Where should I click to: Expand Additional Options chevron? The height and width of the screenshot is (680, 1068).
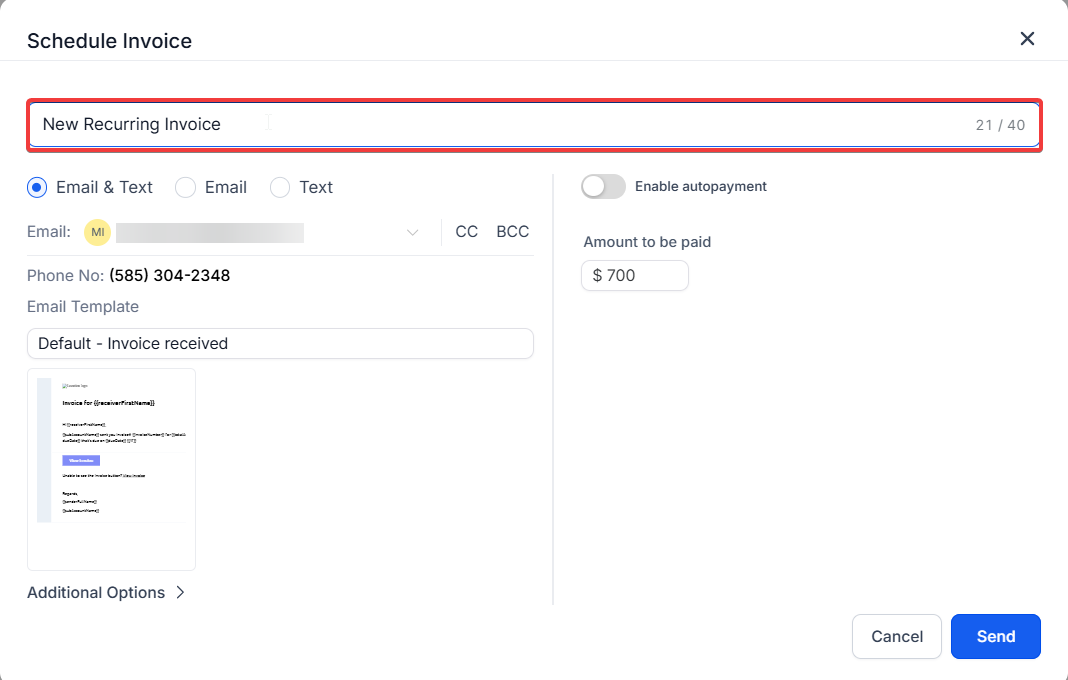pyautogui.click(x=180, y=592)
